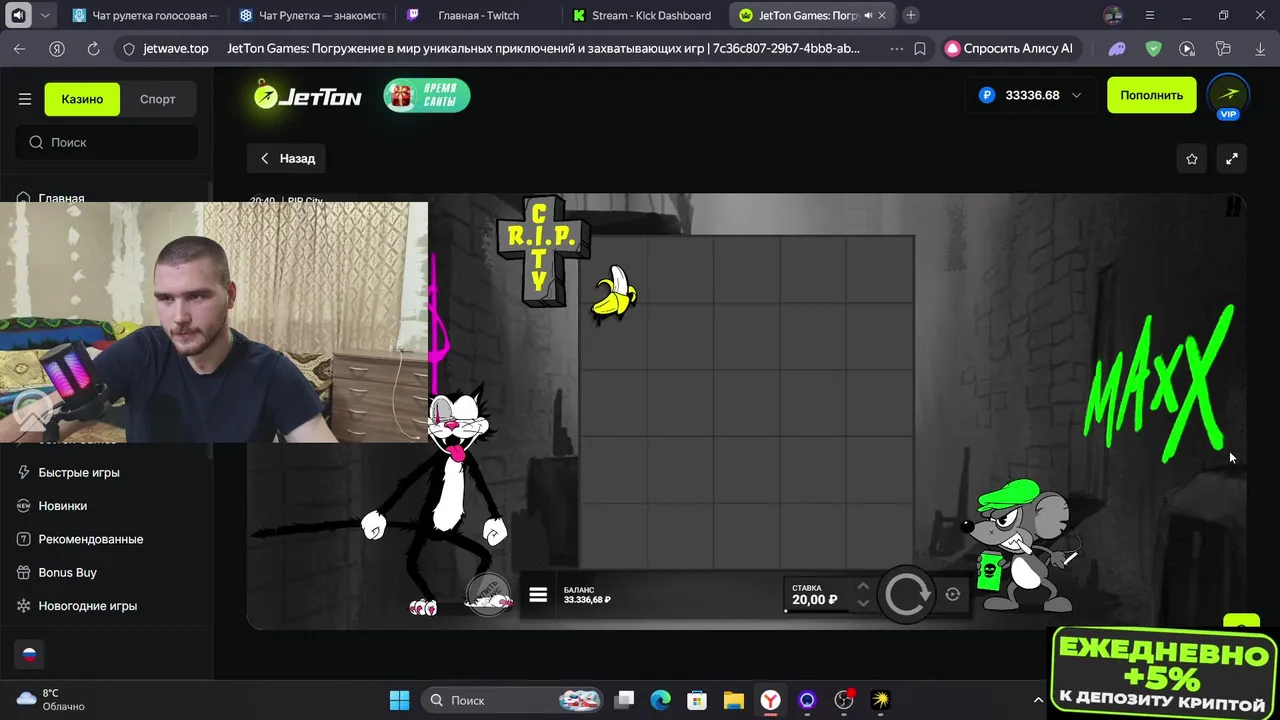Show hidden system tray icons
This screenshot has width=1280, height=720.
1038,700
